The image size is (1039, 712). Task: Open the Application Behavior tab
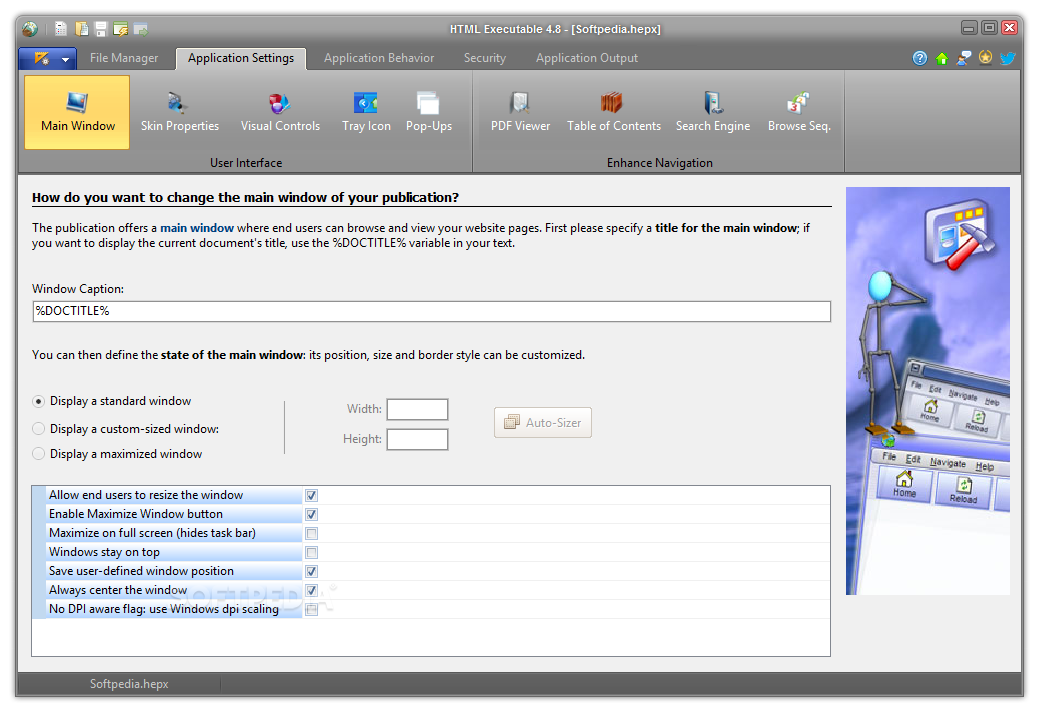point(379,58)
